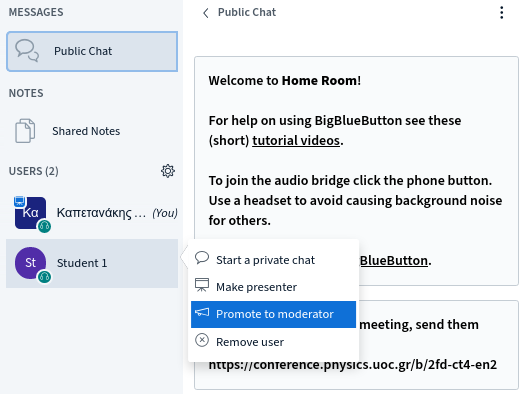Open the Public Chat conversation in sidebar

92,51
